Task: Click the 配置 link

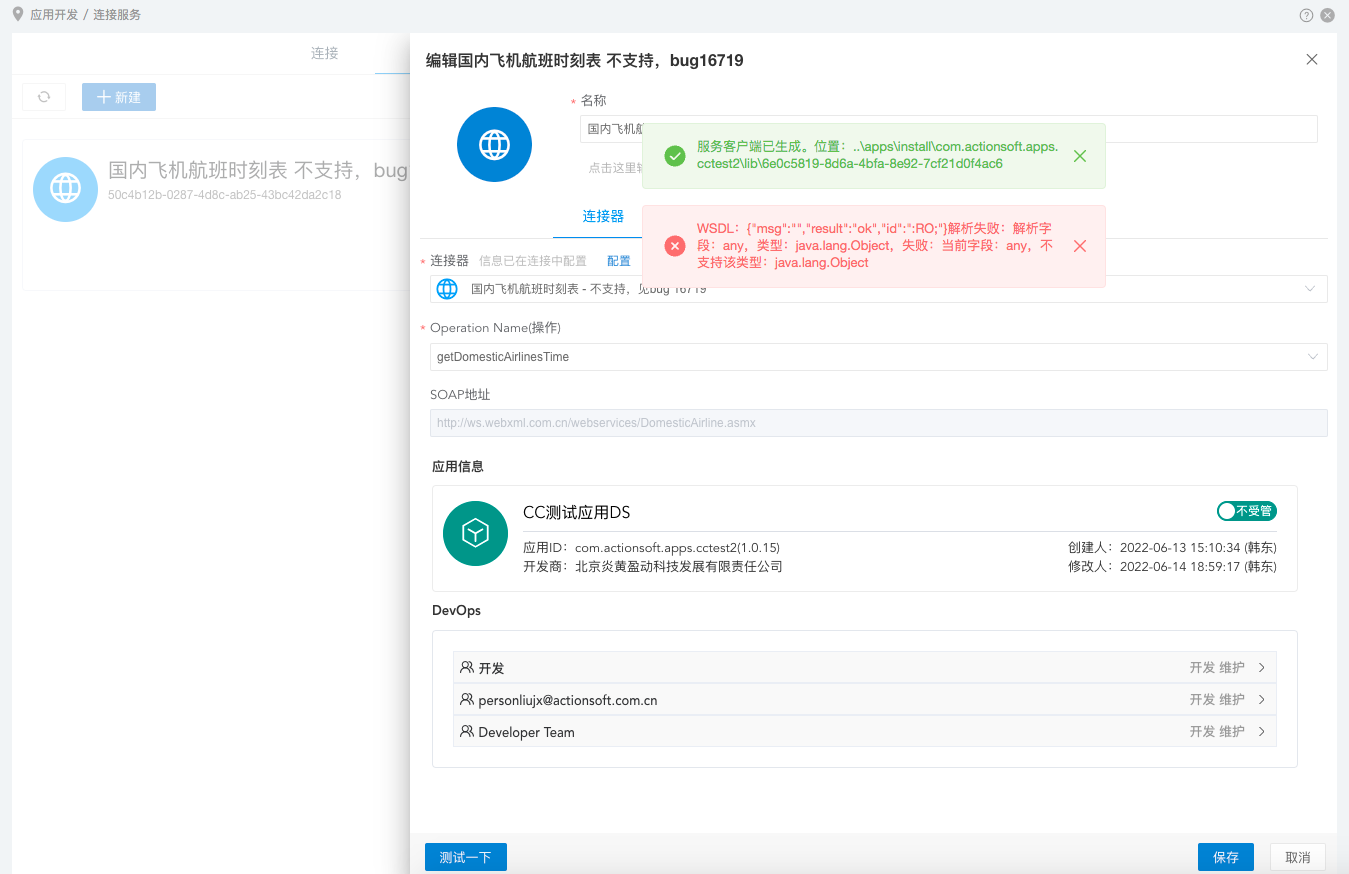Action: [x=619, y=261]
